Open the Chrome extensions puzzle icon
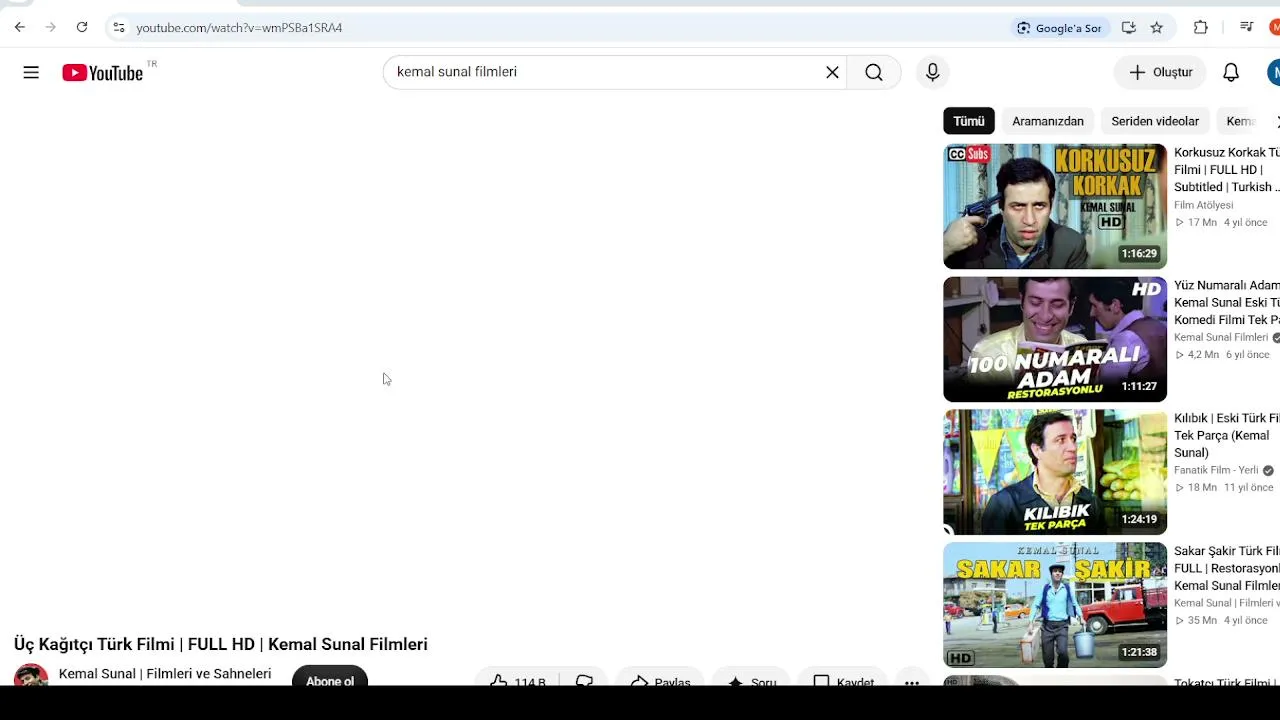 pyautogui.click(x=1201, y=27)
